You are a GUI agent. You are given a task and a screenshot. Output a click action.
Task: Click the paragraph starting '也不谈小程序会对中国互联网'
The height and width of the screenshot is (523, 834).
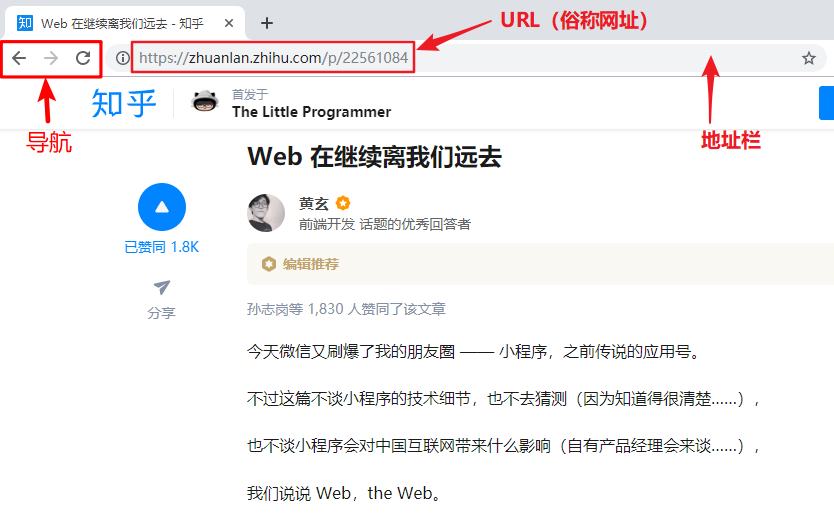[504, 445]
